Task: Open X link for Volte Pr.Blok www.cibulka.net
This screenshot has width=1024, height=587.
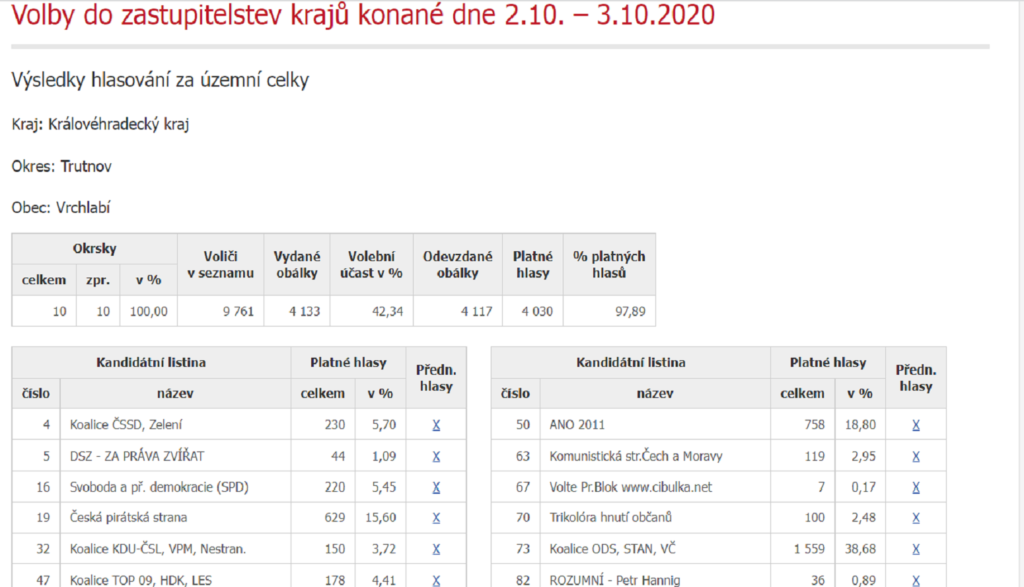Action: [x=915, y=487]
